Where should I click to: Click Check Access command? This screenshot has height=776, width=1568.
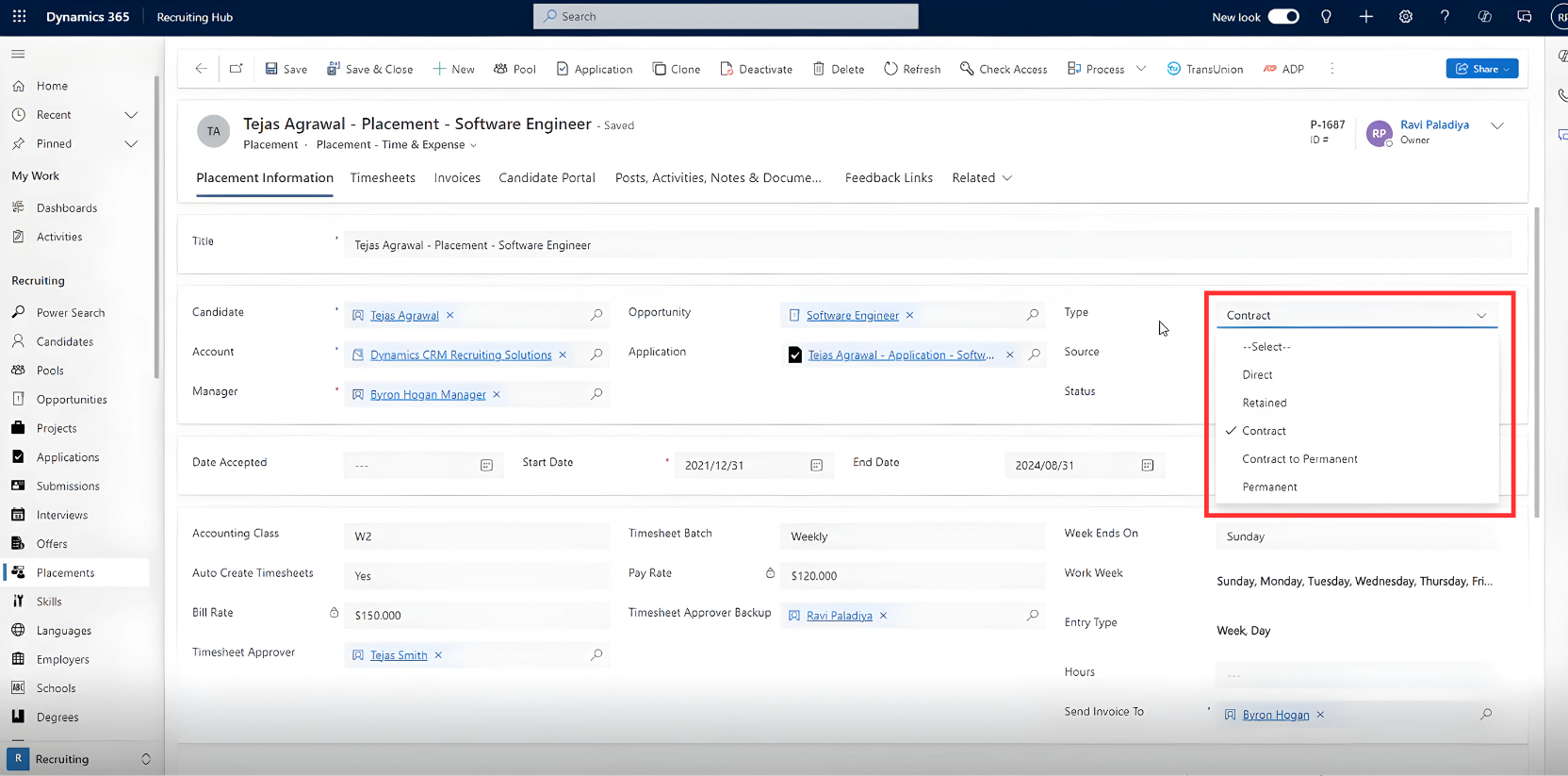1004,69
